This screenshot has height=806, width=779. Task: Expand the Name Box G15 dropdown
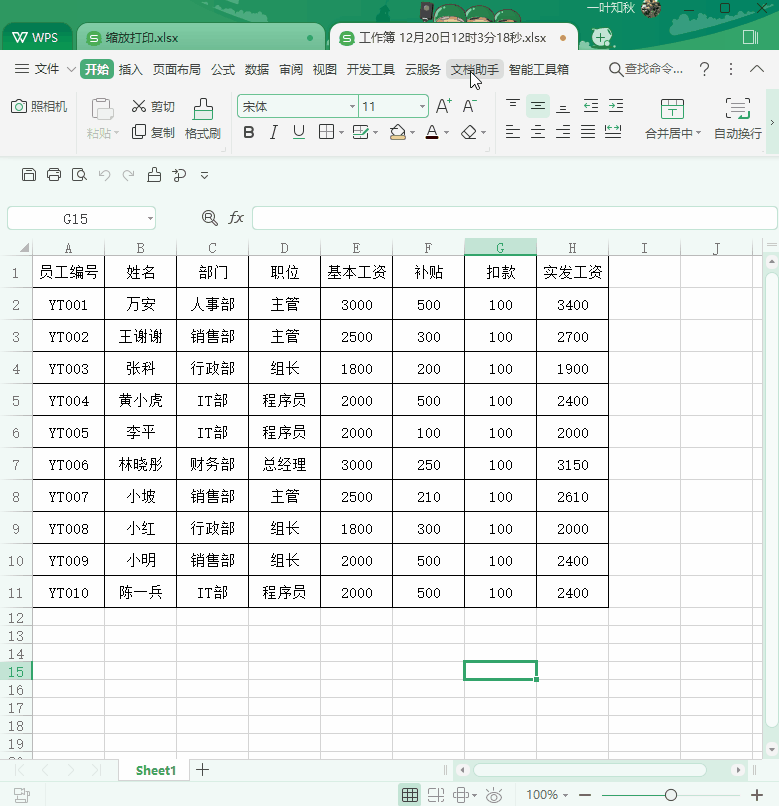(150, 218)
